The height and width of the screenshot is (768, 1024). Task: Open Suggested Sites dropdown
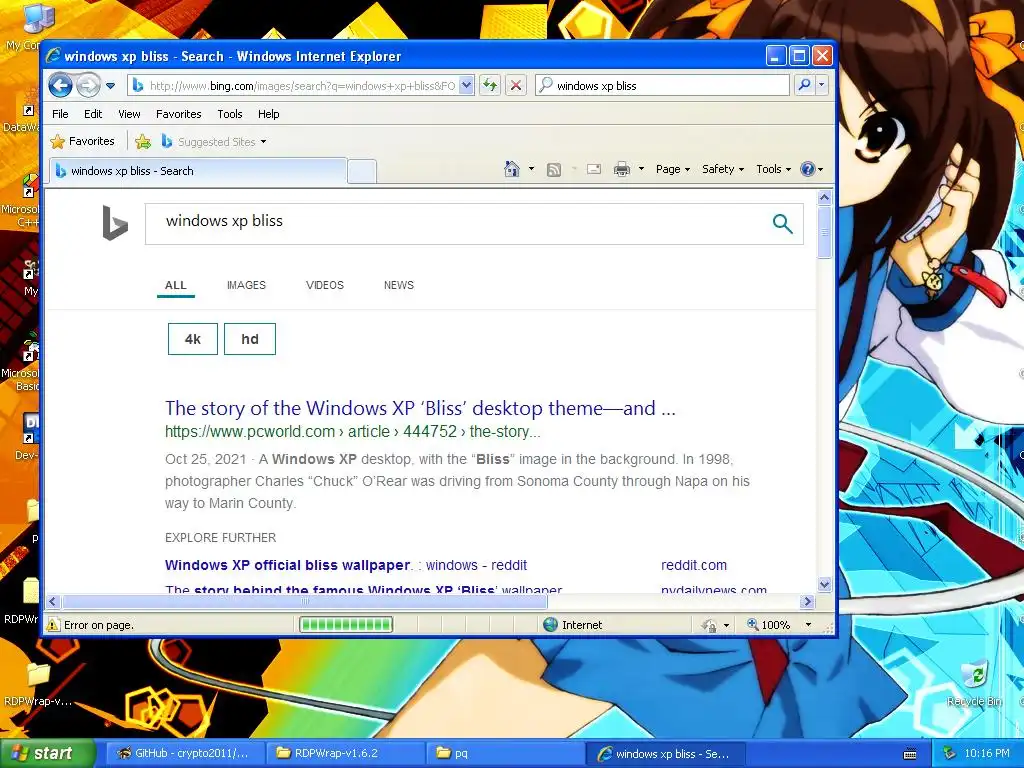(x=214, y=142)
